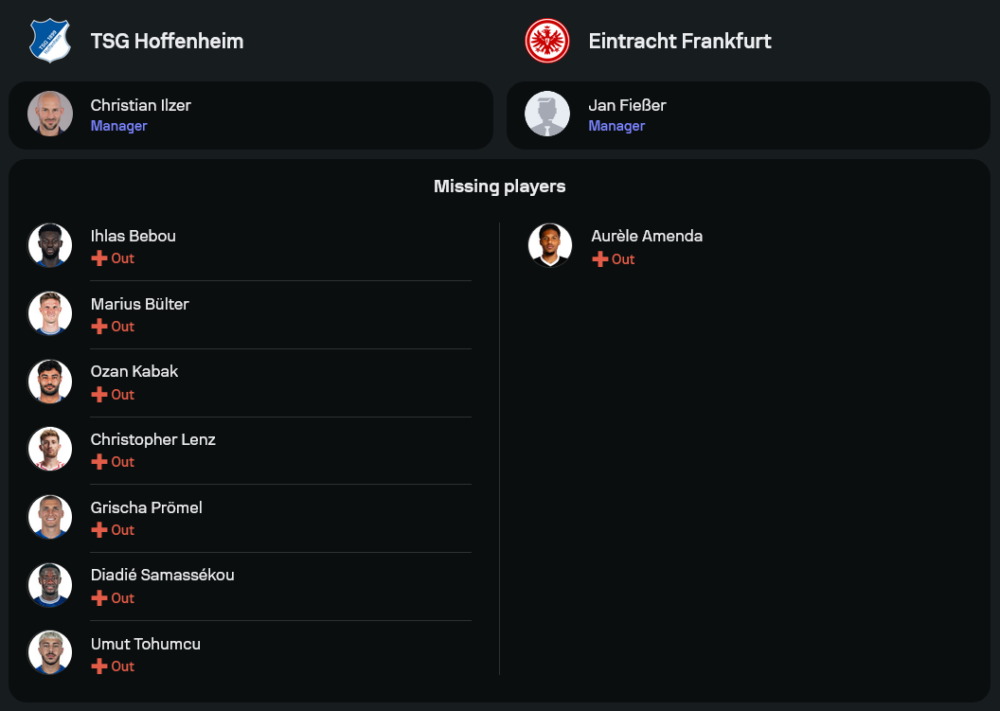
Task: Click the injury cross icon under Aurèle Amenda
Action: (x=600, y=259)
